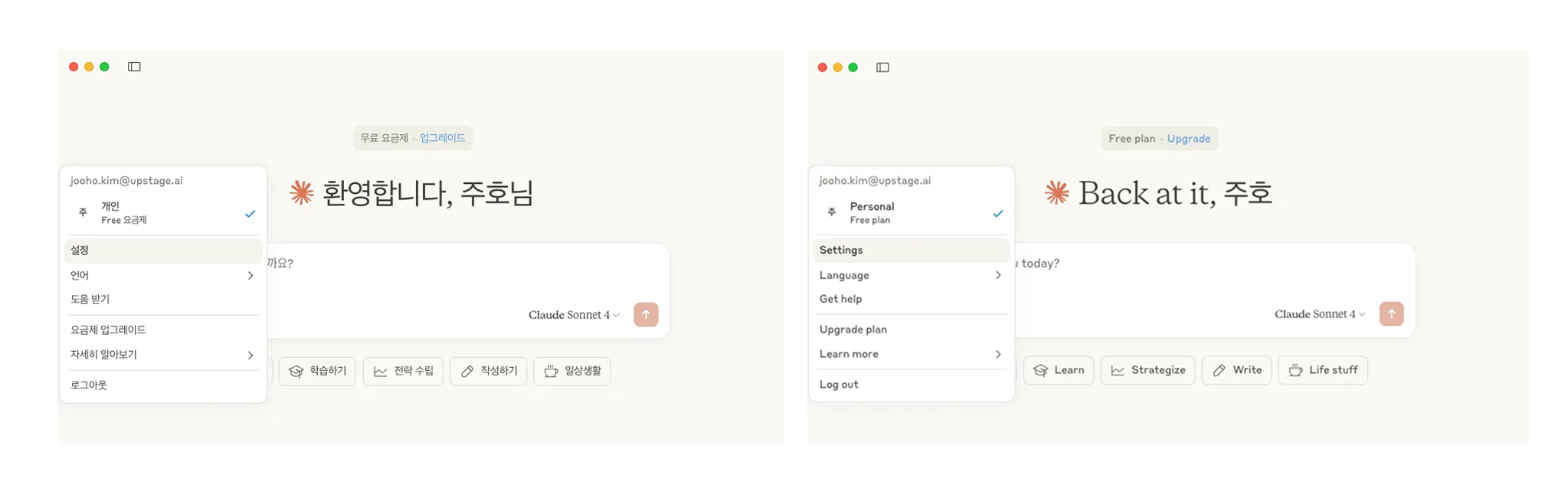This screenshot has height=495, width=1568.
Task: Click the 업그레이드 link
Action: (442, 138)
